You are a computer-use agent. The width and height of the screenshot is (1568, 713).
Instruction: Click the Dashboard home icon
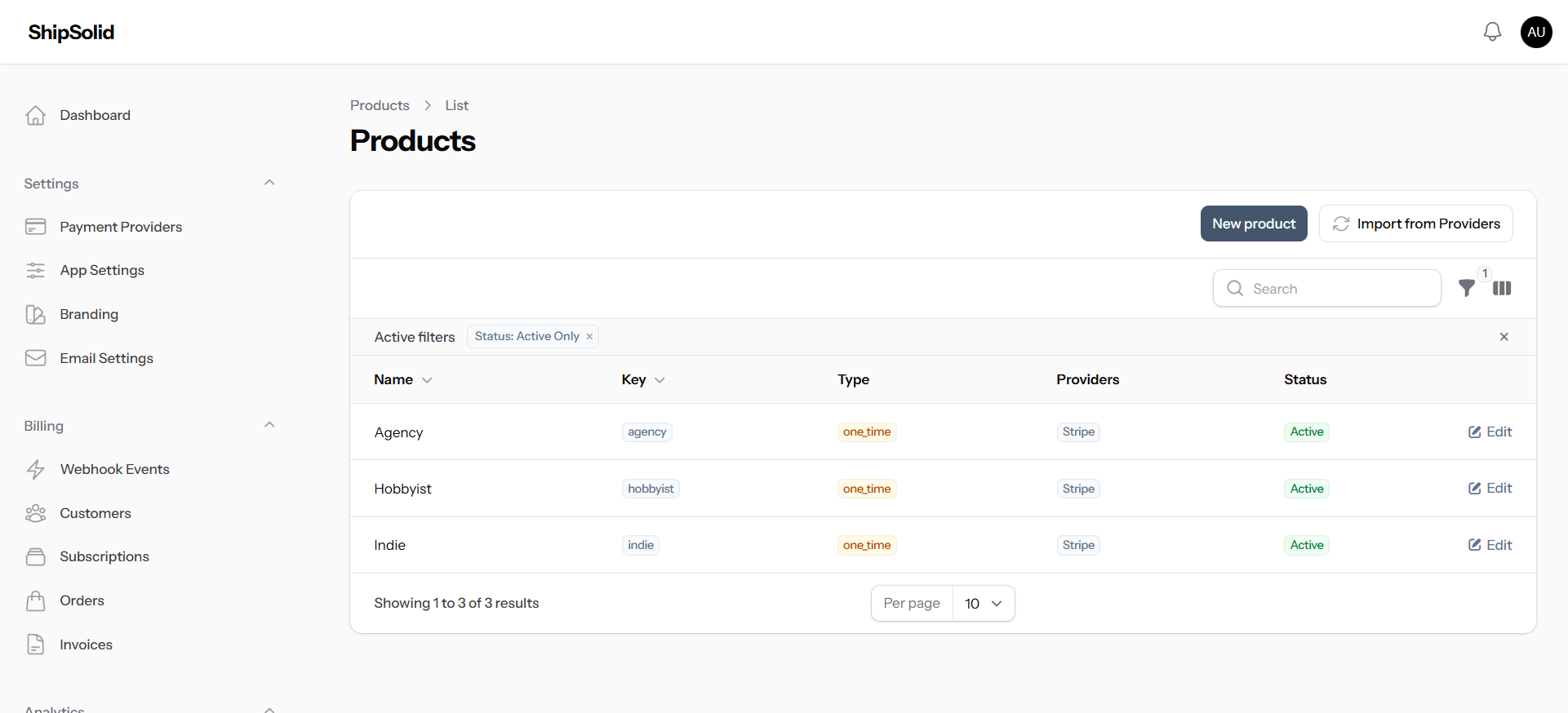(x=36, y=116)
